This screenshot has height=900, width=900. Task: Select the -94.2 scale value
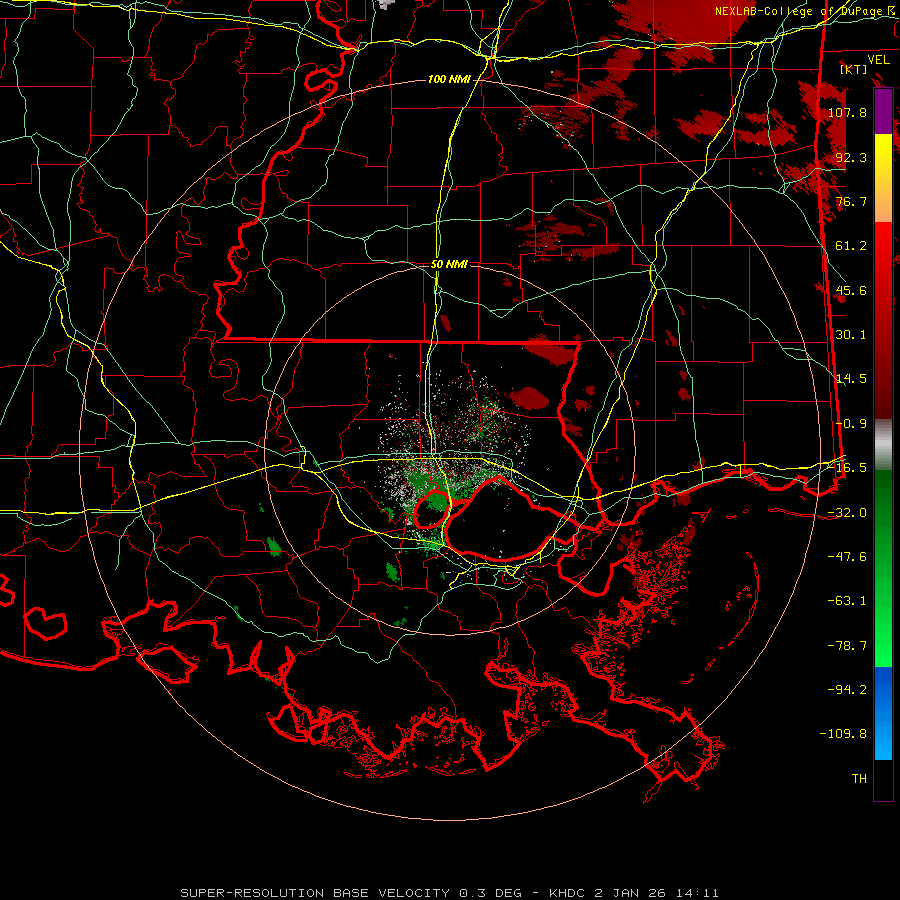(847, 689)
